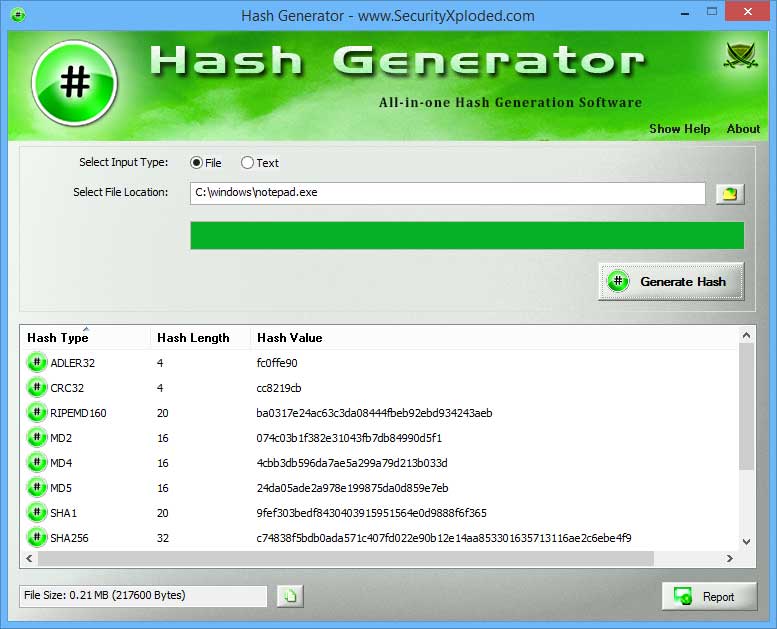The image size is (777, 629).
Task: Open the file browse folder icon
Action: 730,194
